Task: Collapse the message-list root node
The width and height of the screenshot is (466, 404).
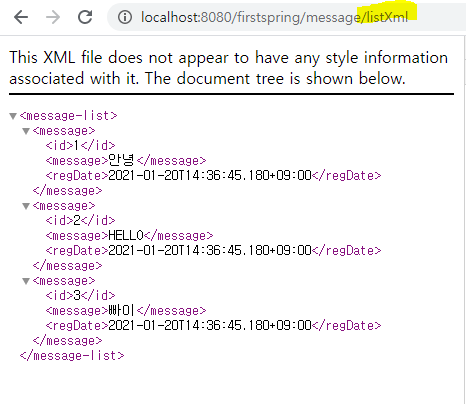Action: (x=13, y=116)
